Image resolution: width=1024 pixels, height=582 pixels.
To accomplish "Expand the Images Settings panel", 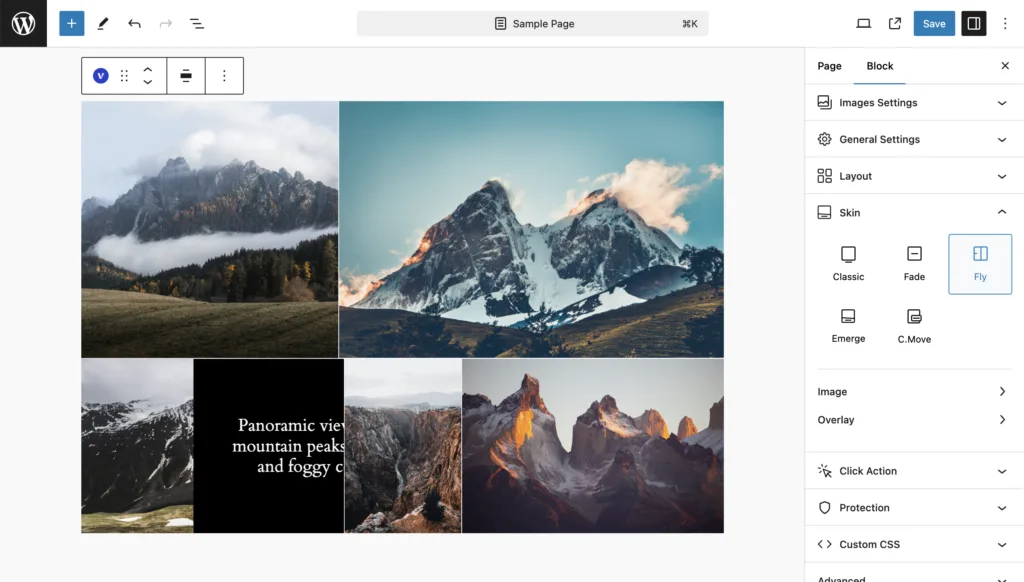I will pyautogui.click(x=914, y=103).
